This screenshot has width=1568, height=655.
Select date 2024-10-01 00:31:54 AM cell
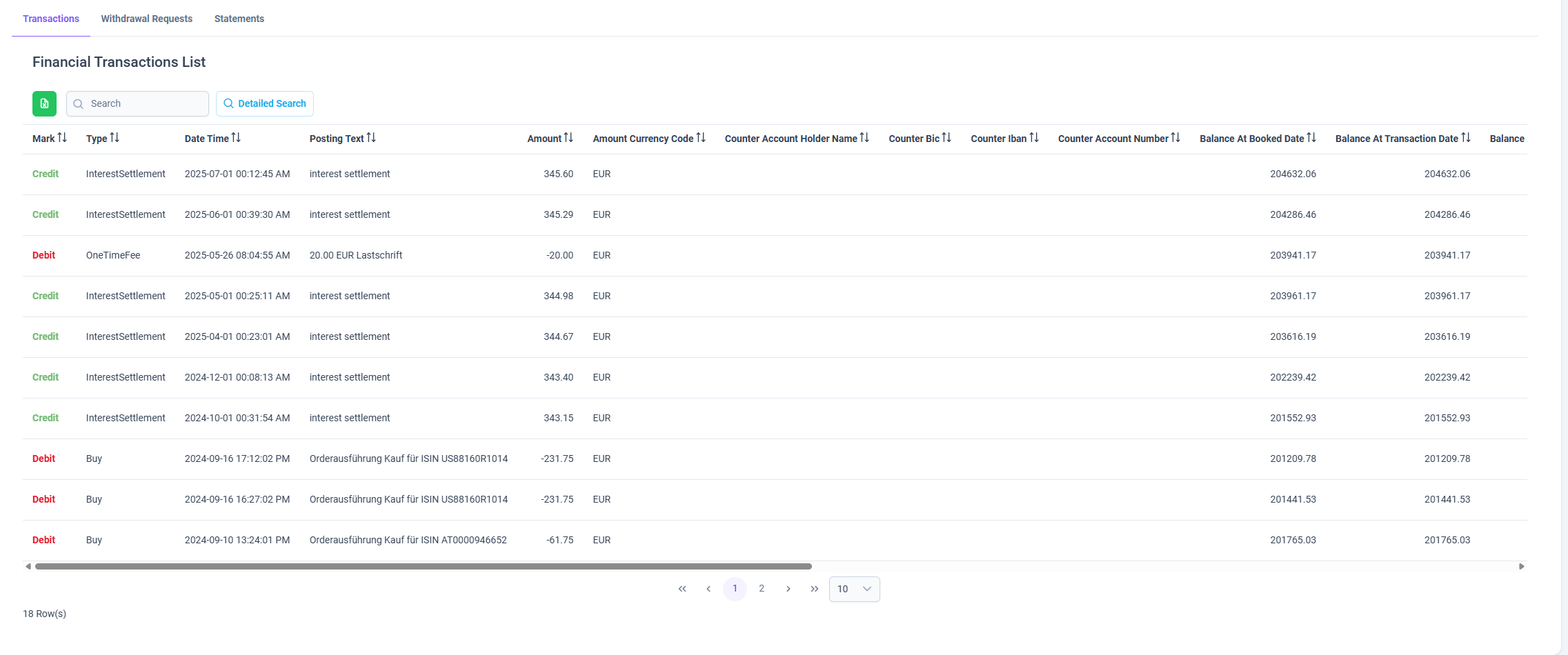pos(237,418)
